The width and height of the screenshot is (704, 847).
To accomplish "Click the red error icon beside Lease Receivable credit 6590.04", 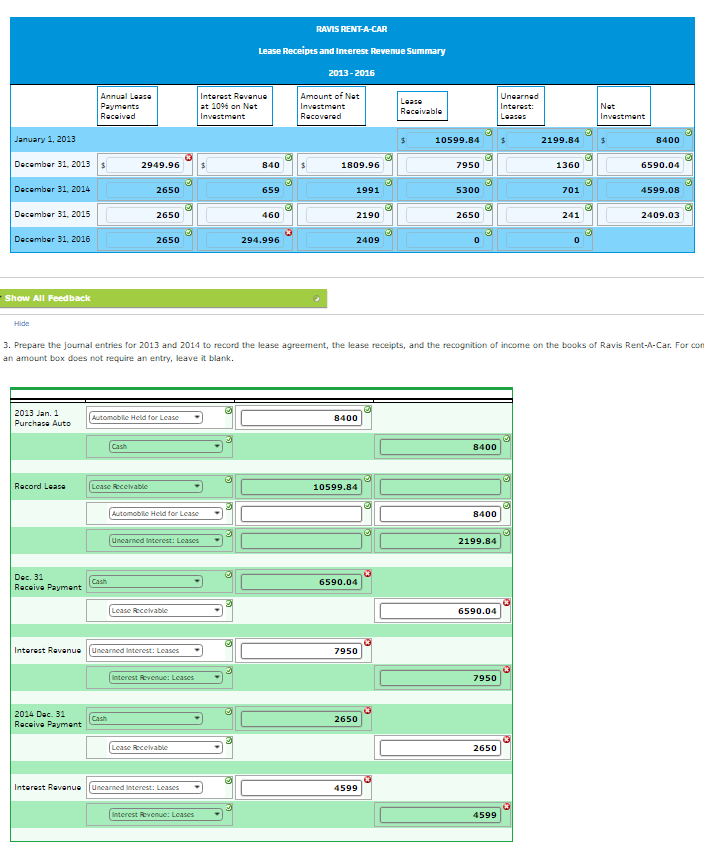I will point(506,602).
